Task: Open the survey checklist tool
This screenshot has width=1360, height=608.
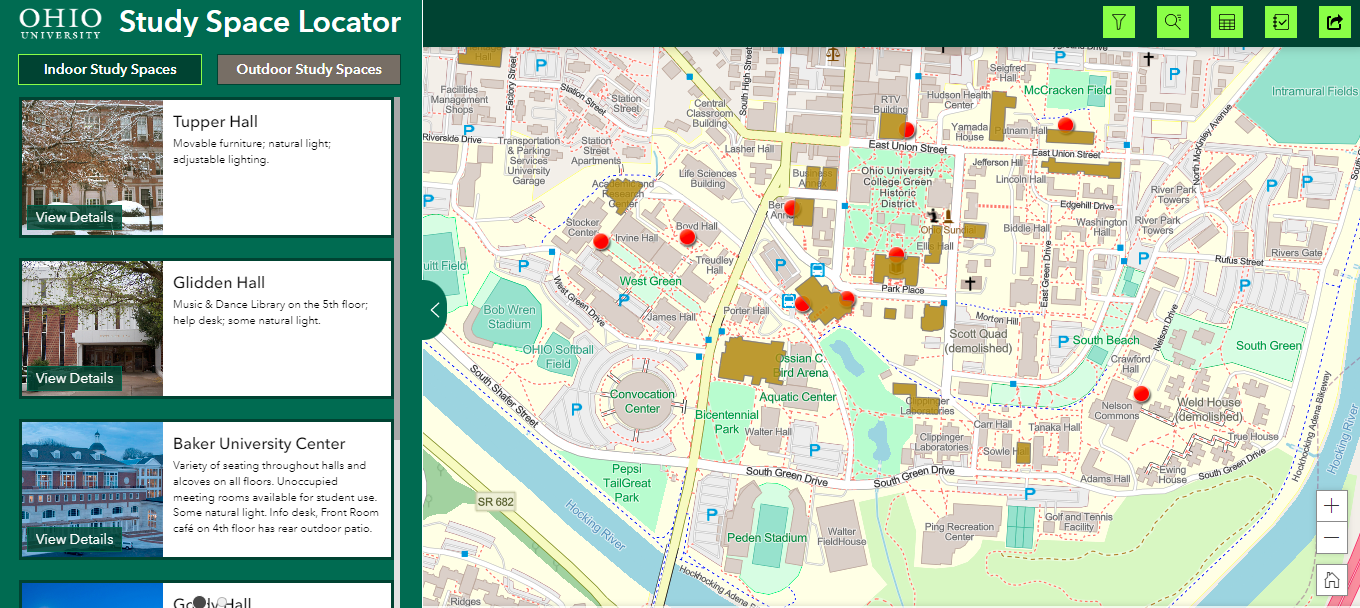Action: click(x=1280, y=21)
